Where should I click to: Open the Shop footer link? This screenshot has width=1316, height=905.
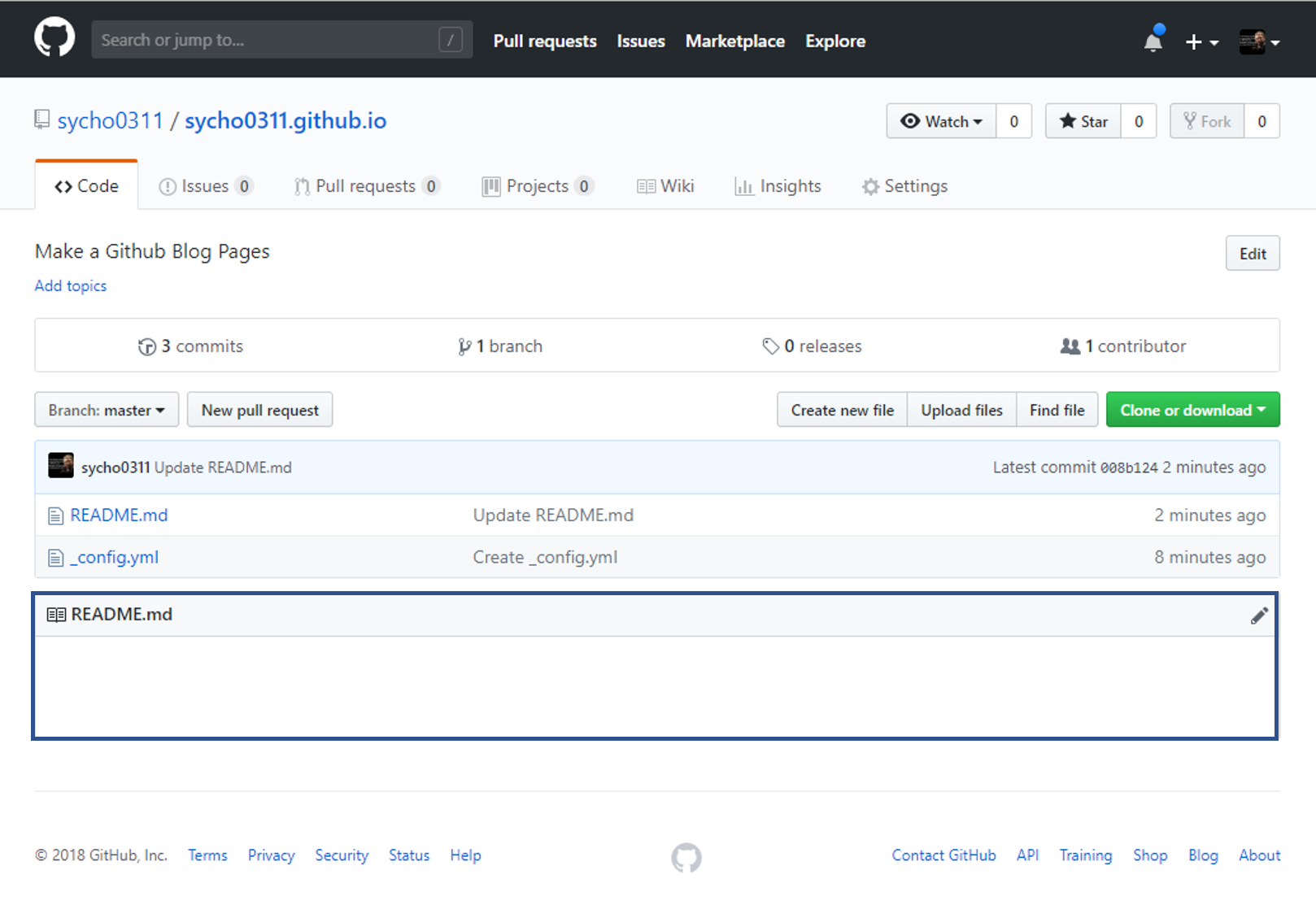pos(1150,855)
